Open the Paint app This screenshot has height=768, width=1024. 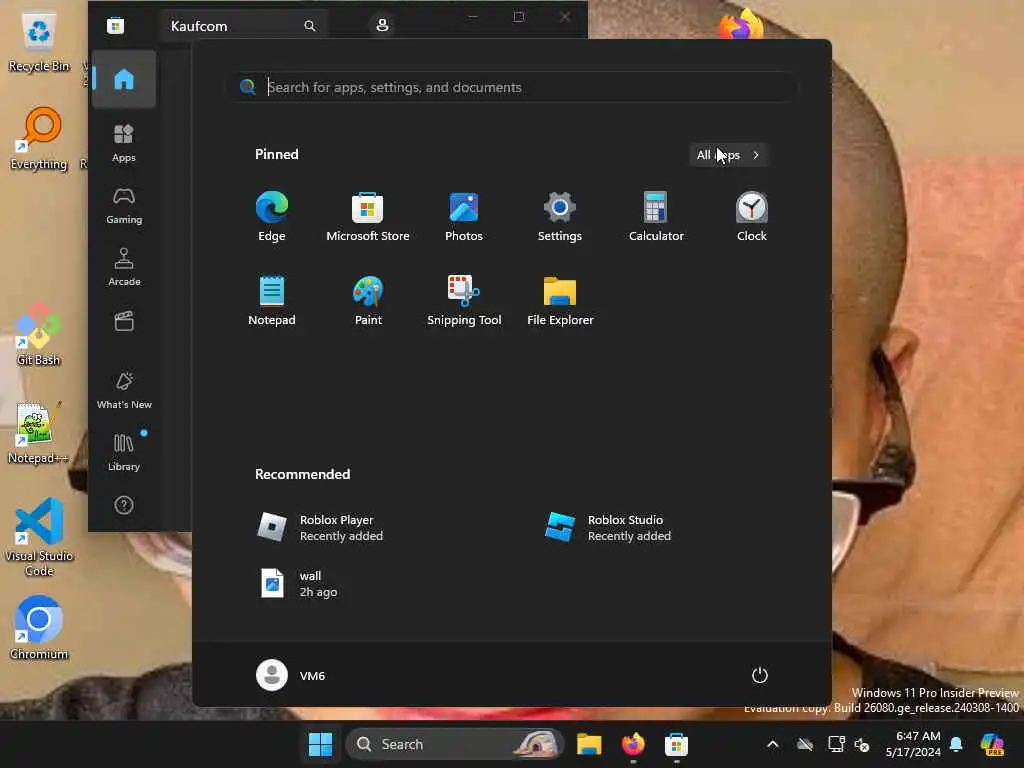368,300
